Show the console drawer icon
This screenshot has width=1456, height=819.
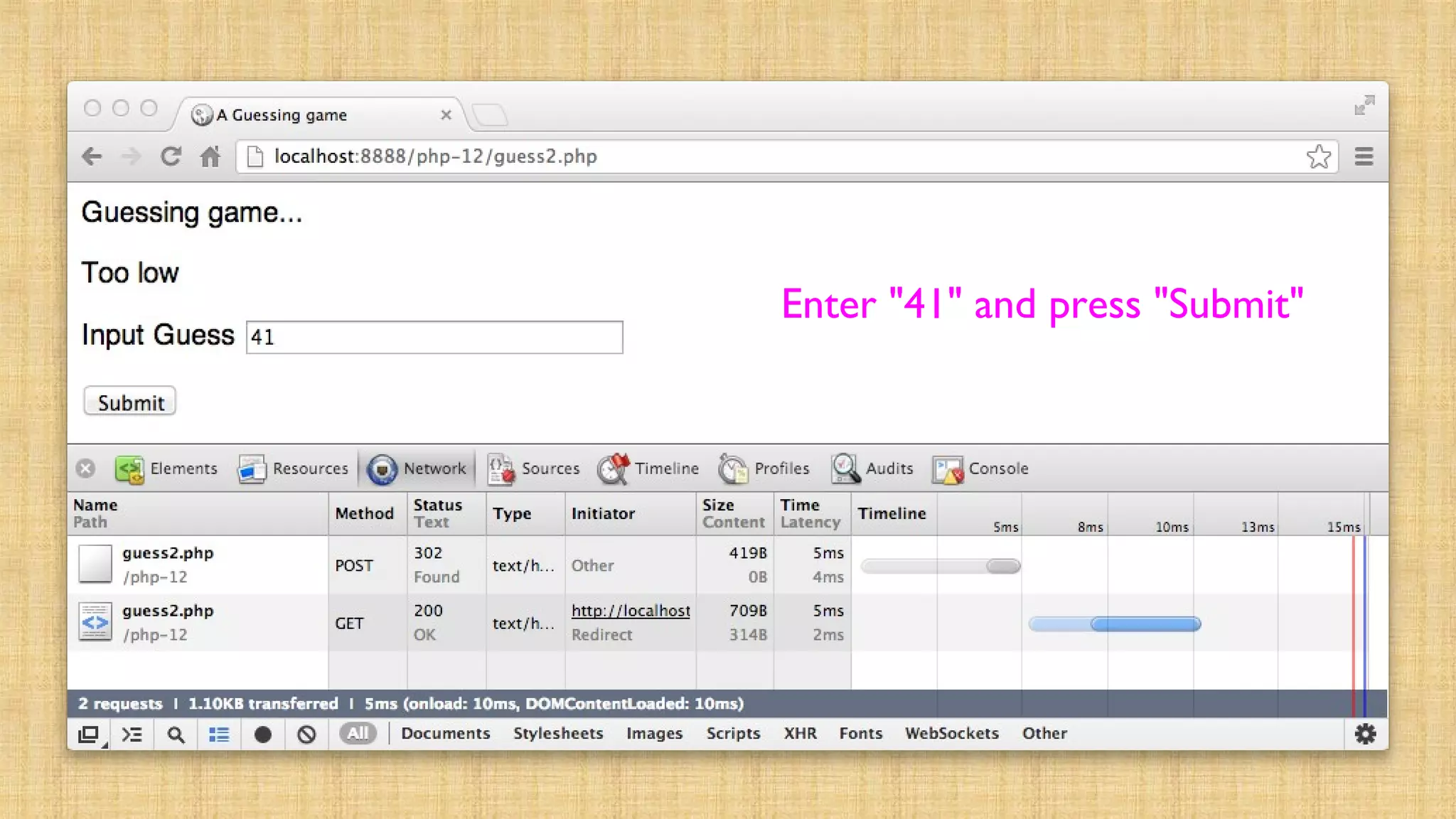point(132,734)
